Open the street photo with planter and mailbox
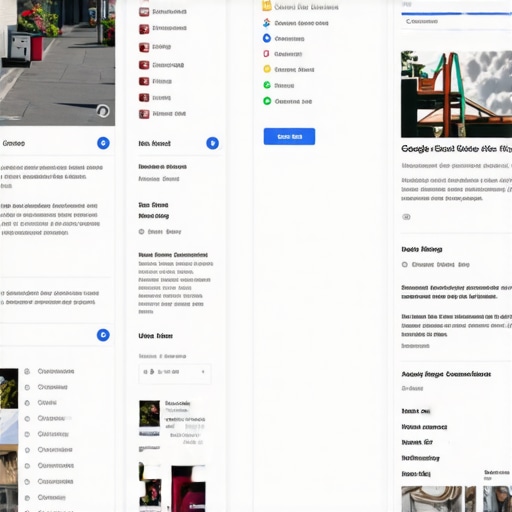The height and width of the screenshot is (512, 512). coord(57,63)
